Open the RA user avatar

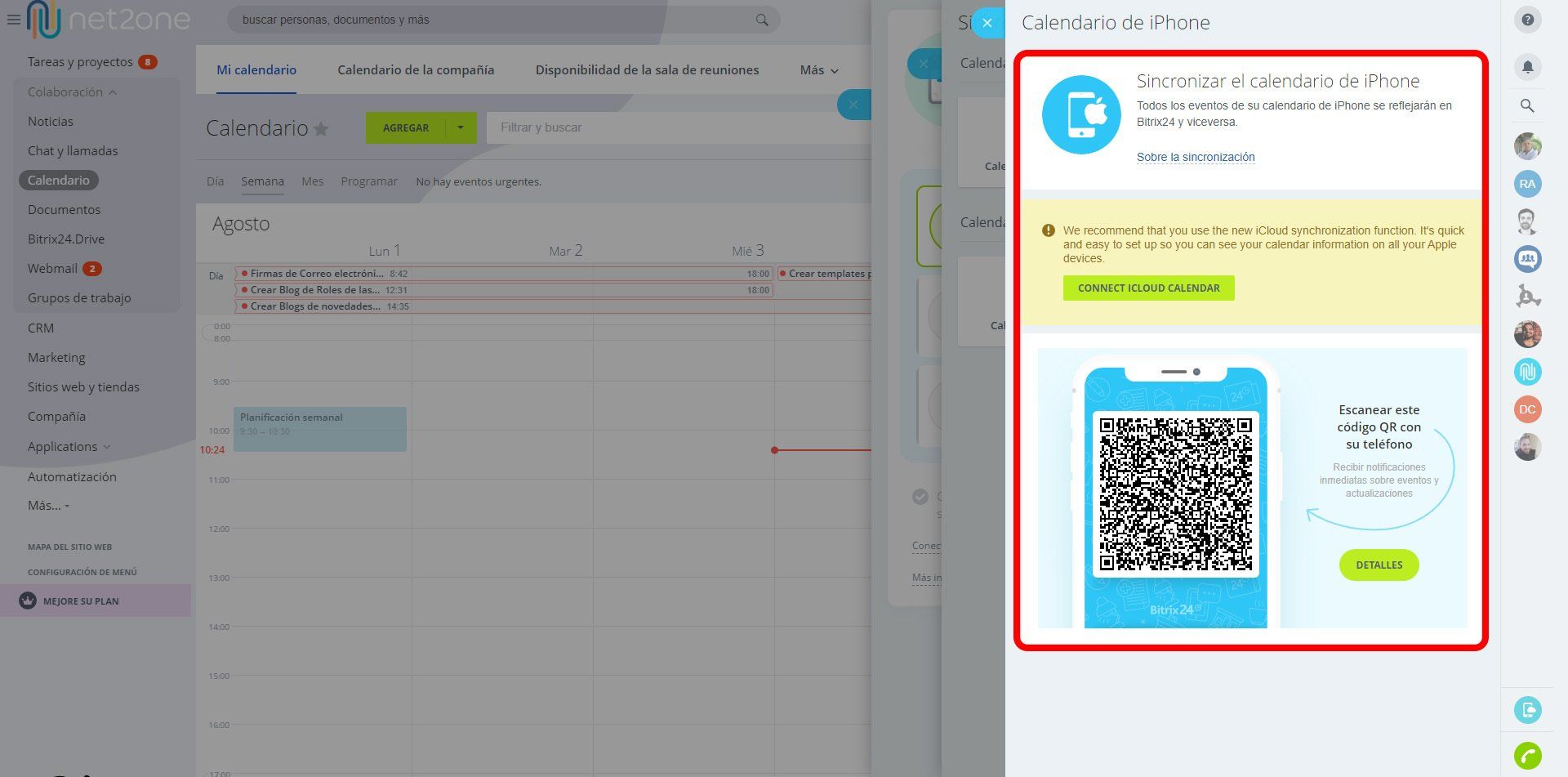[1527, 184]
